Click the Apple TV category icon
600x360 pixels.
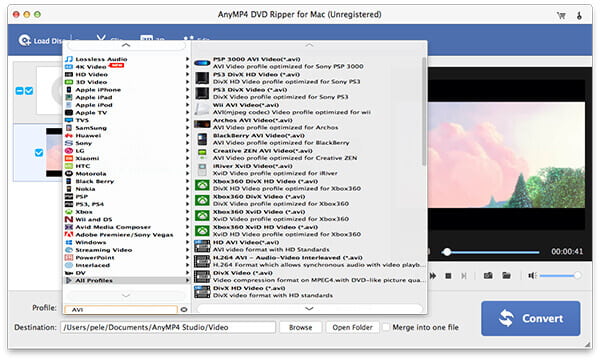[69, 112]
